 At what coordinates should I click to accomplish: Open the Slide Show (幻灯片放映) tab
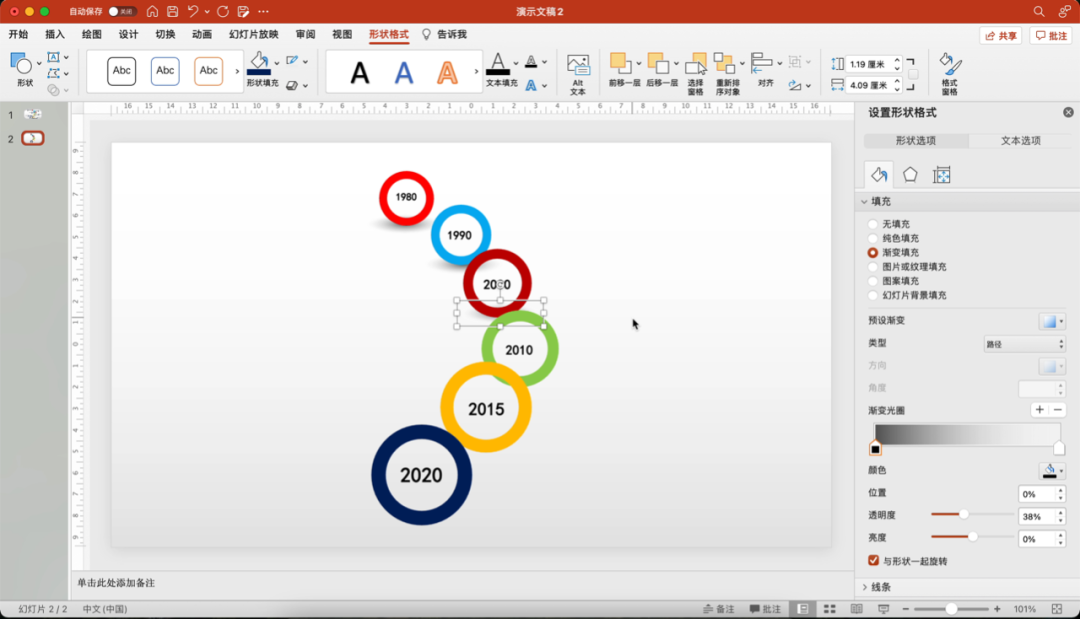[253, 34]
